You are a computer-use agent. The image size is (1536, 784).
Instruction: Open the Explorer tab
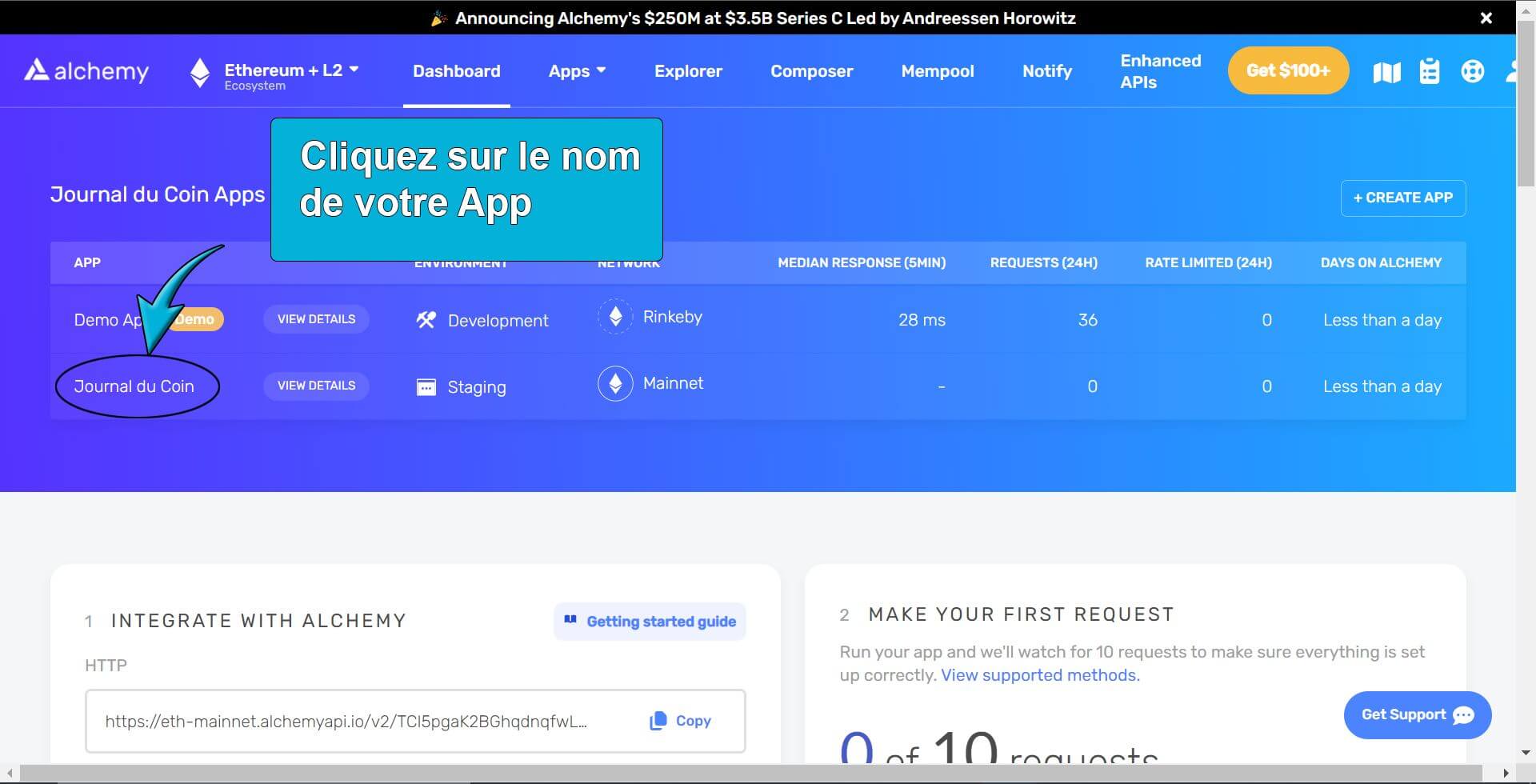[x=688, y=71]
